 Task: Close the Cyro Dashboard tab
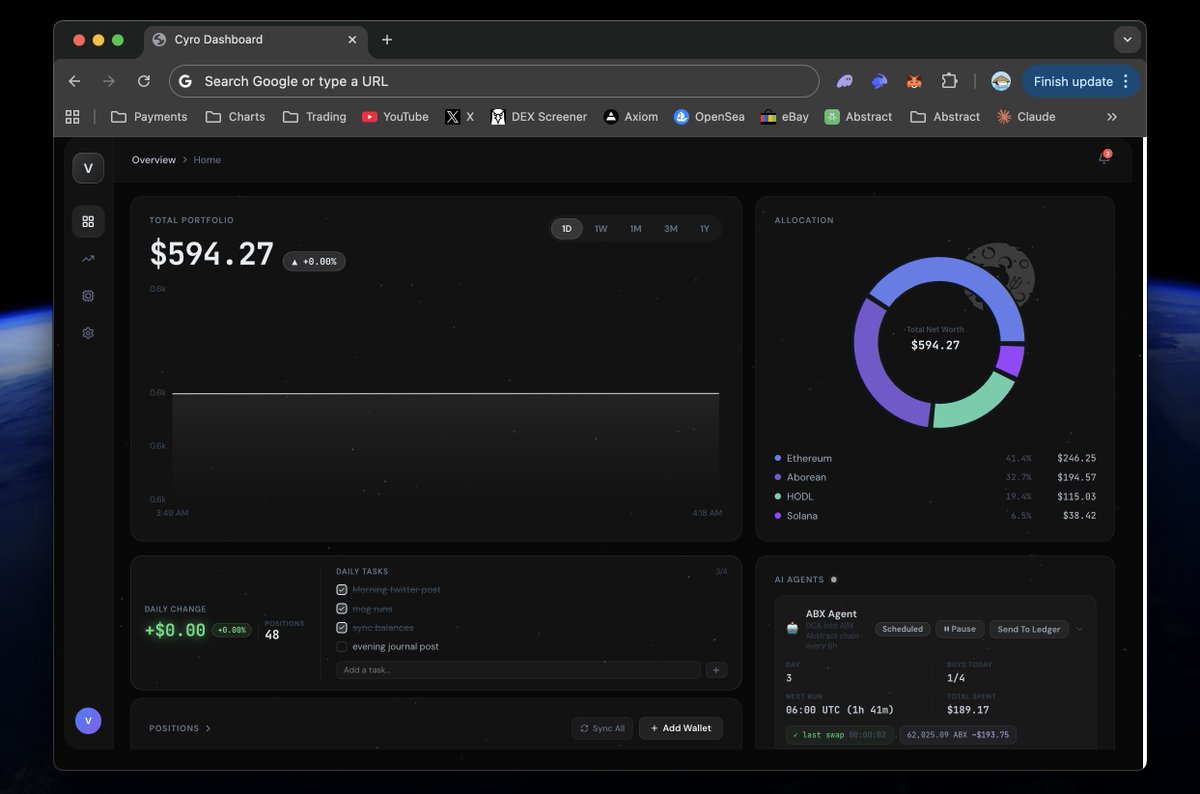pyautogui.click(x=352, y=40)
